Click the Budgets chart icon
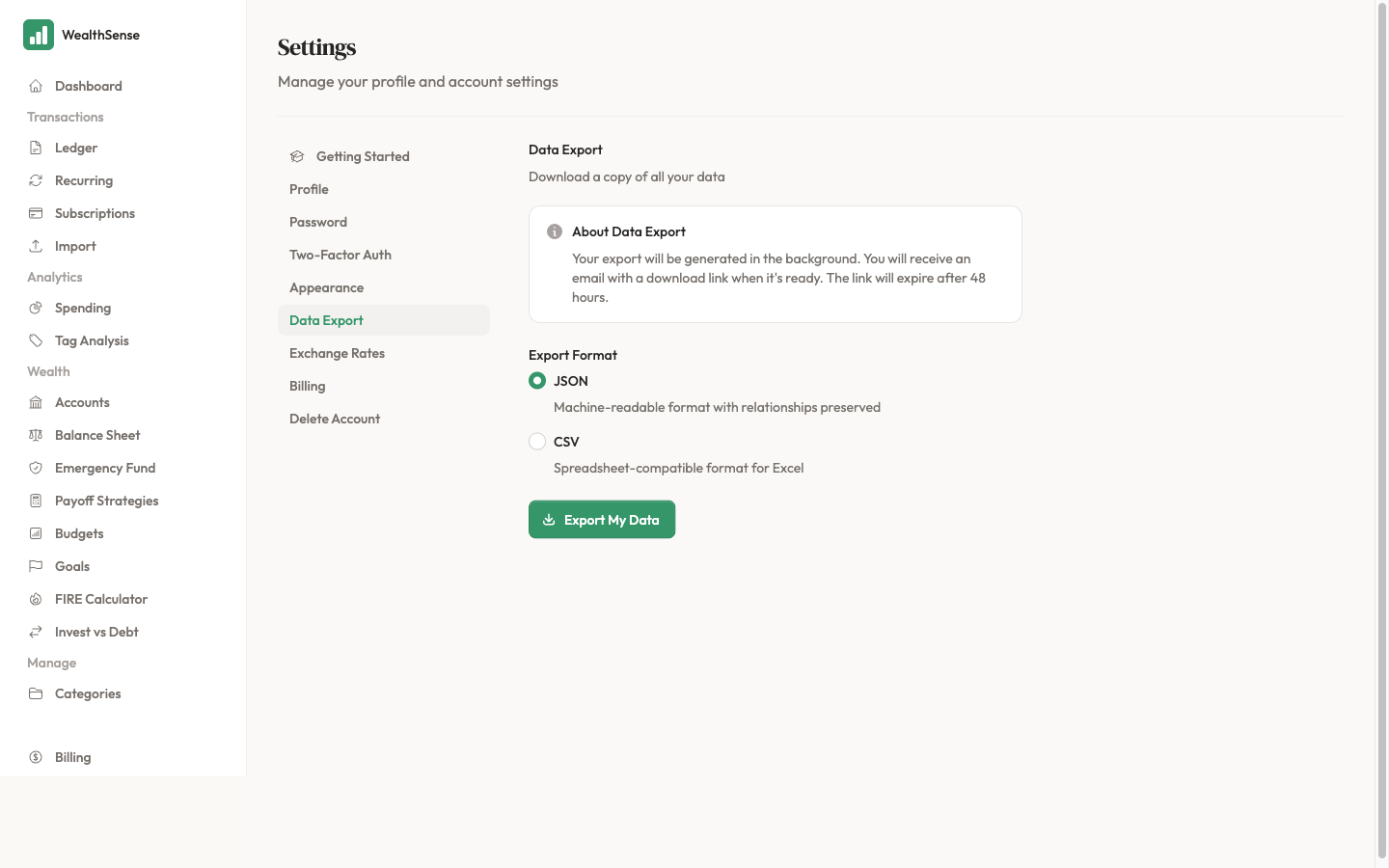The height and width of the screenshot is (868, 1389). 36,533
